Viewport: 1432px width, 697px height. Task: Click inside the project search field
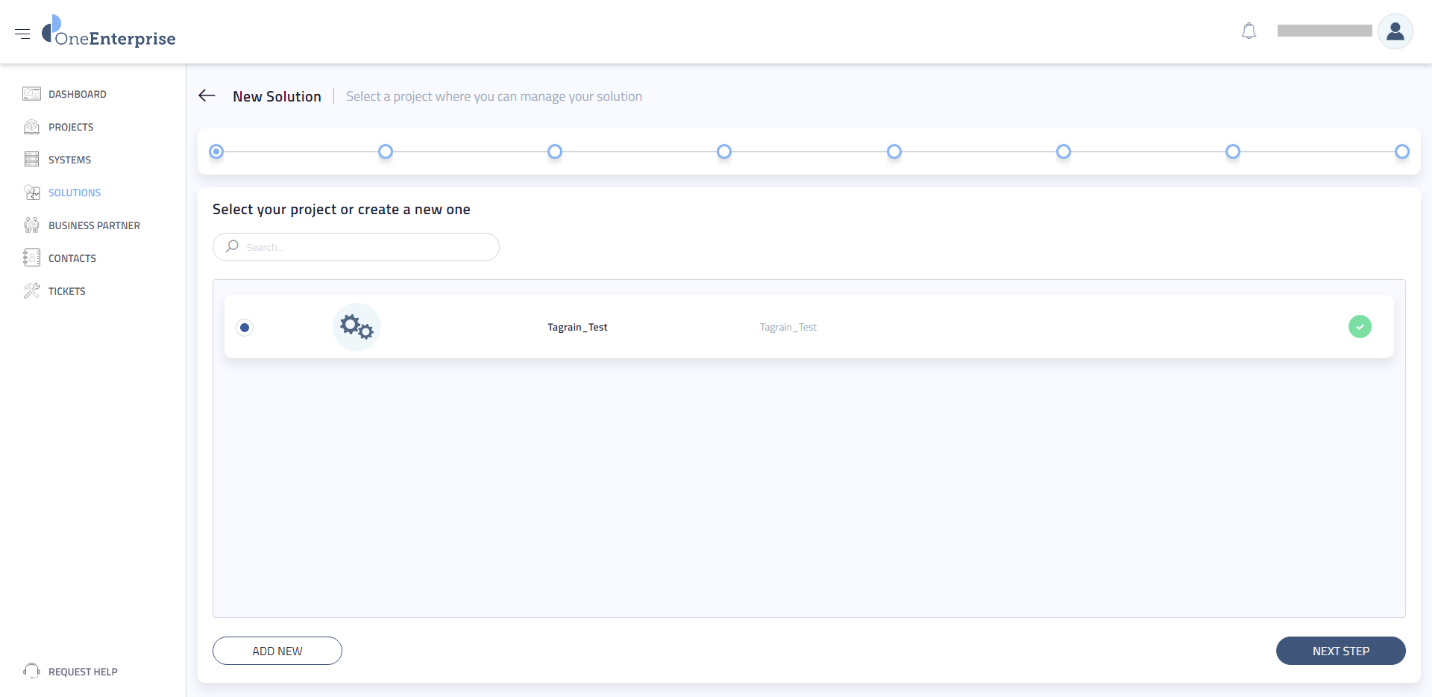[x=355, y=246]
